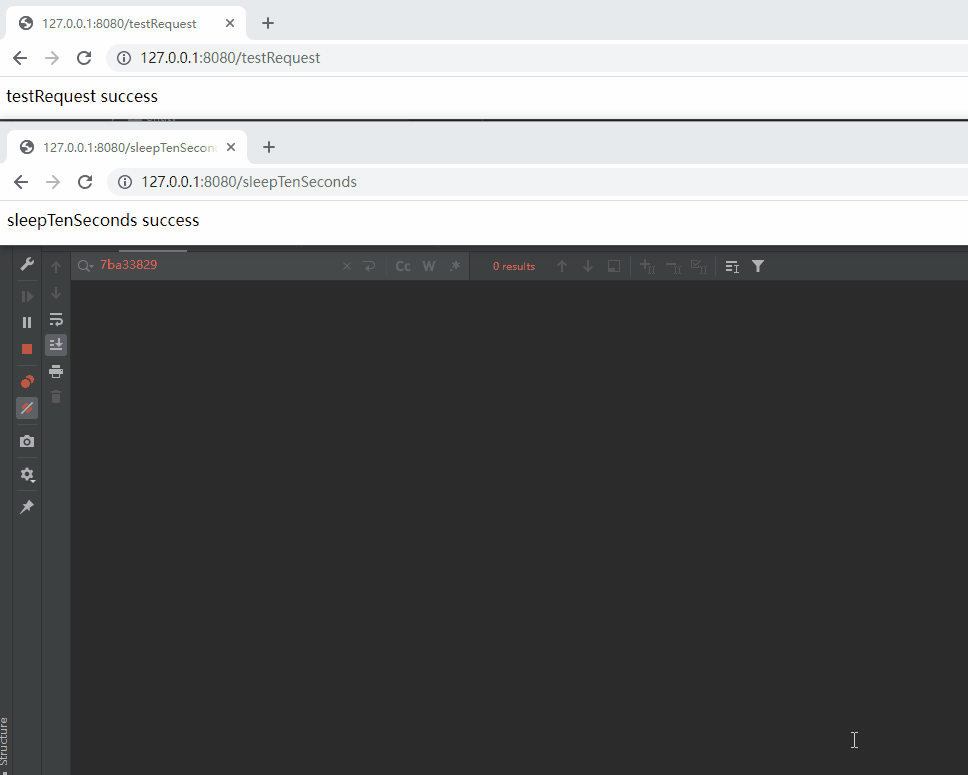This screenshot has width=968, height=775.
Task: Move up the stack trace arrow
Action: pyautogui.click(x=56, y=267)
